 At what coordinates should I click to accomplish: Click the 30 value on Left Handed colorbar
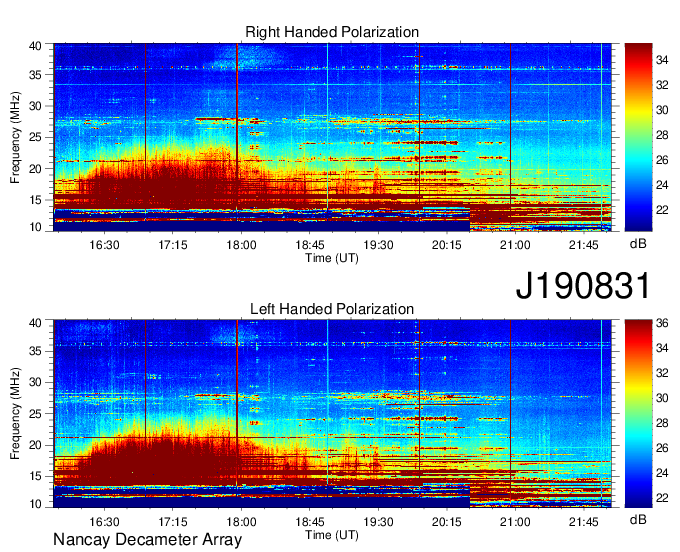click(662, 398)
